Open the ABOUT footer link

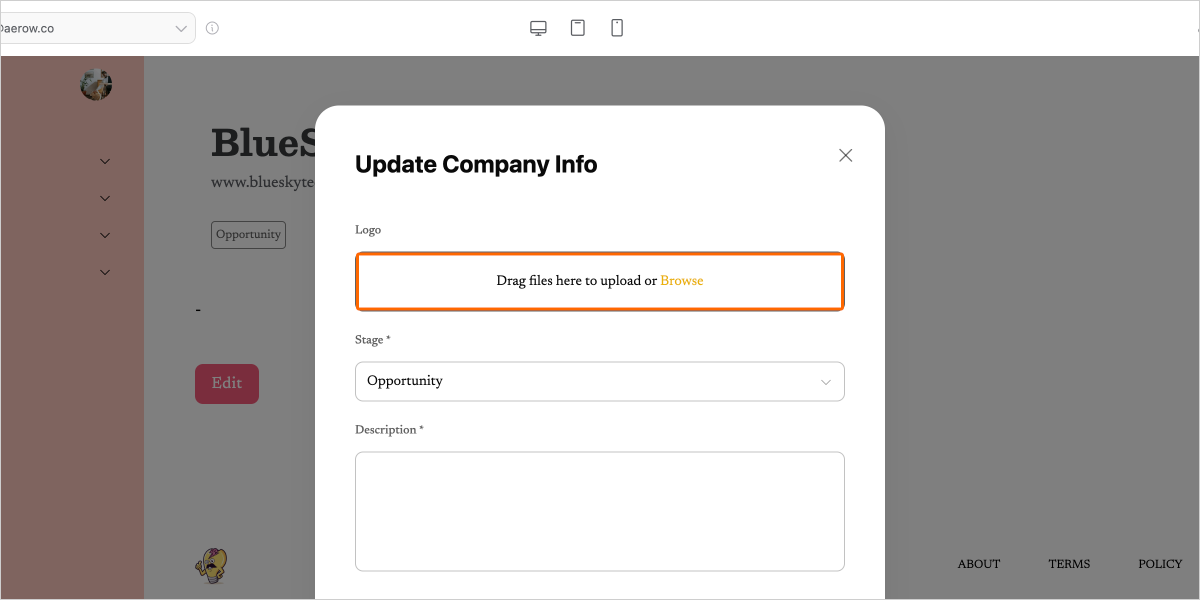point(978,564)
